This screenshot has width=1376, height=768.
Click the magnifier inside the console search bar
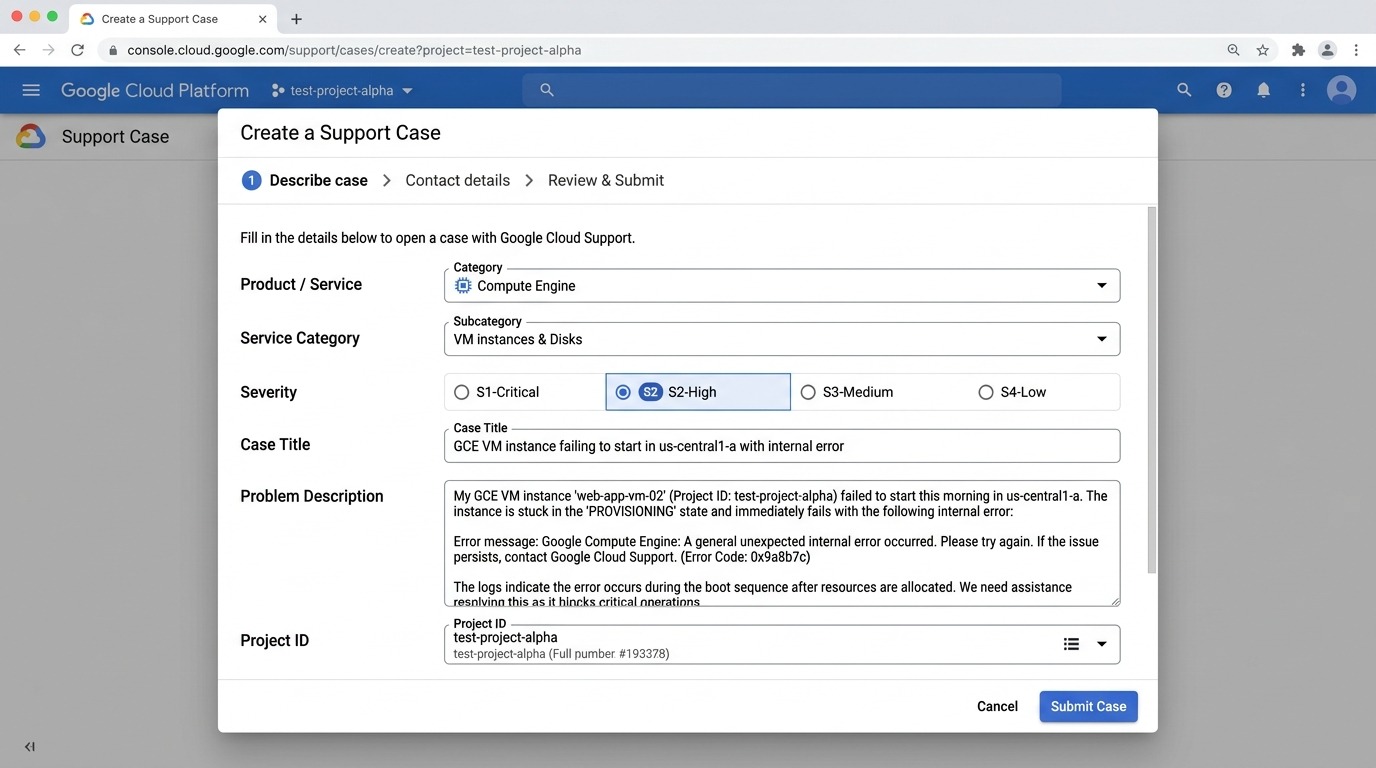pyautogui.click(x=547, y=90)
